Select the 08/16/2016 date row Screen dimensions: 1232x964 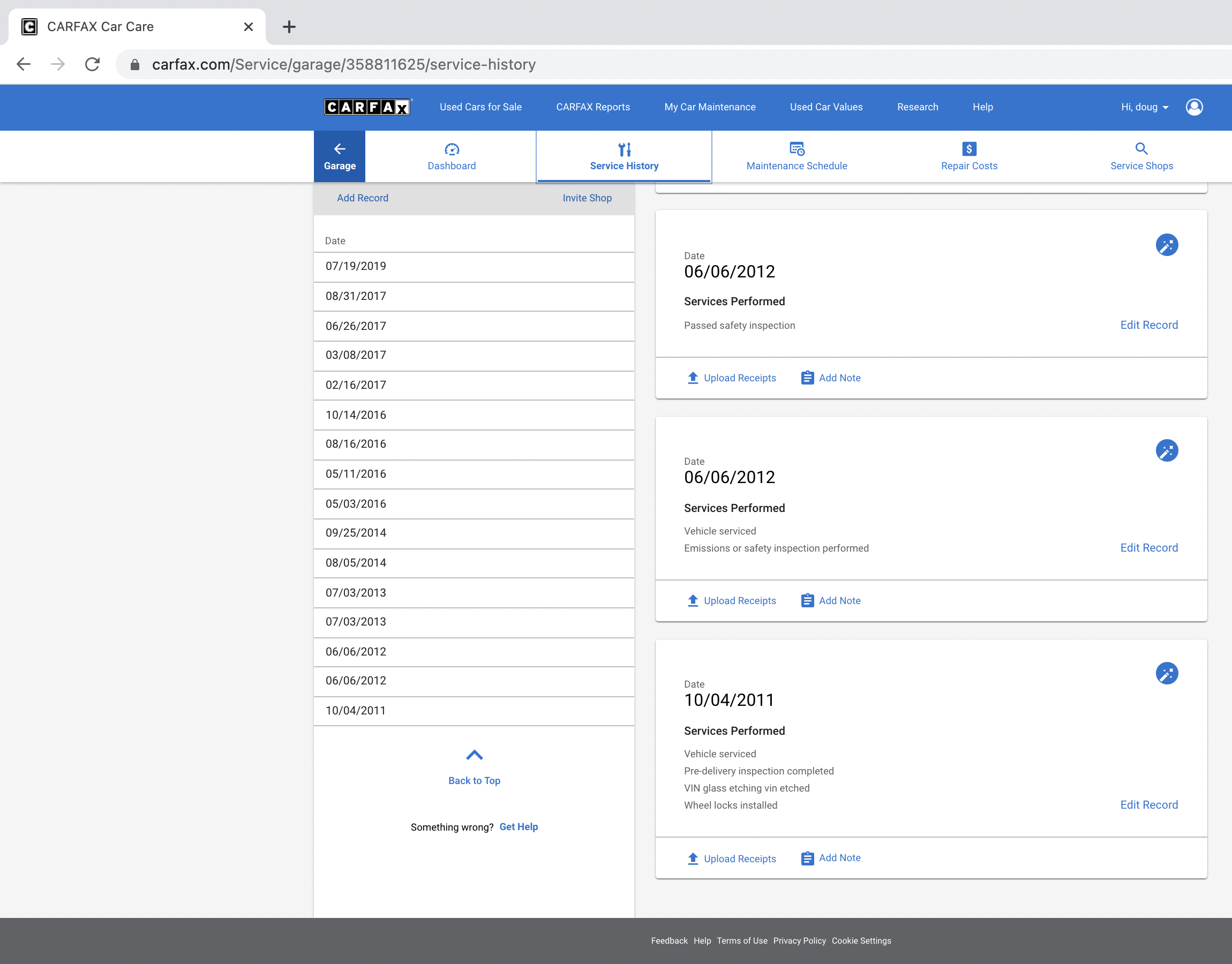(x=474, y=445)
